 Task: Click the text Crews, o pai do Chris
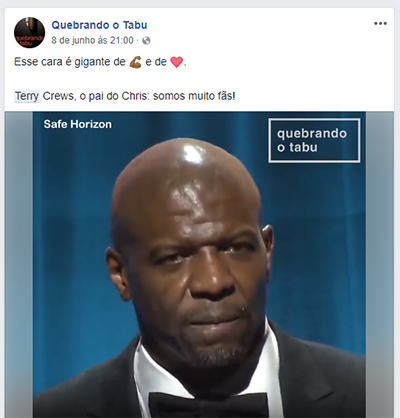96,96
